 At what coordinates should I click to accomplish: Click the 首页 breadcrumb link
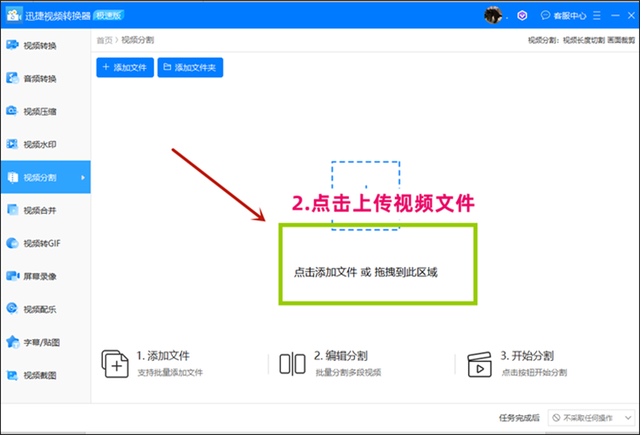(x=104, y=40)
